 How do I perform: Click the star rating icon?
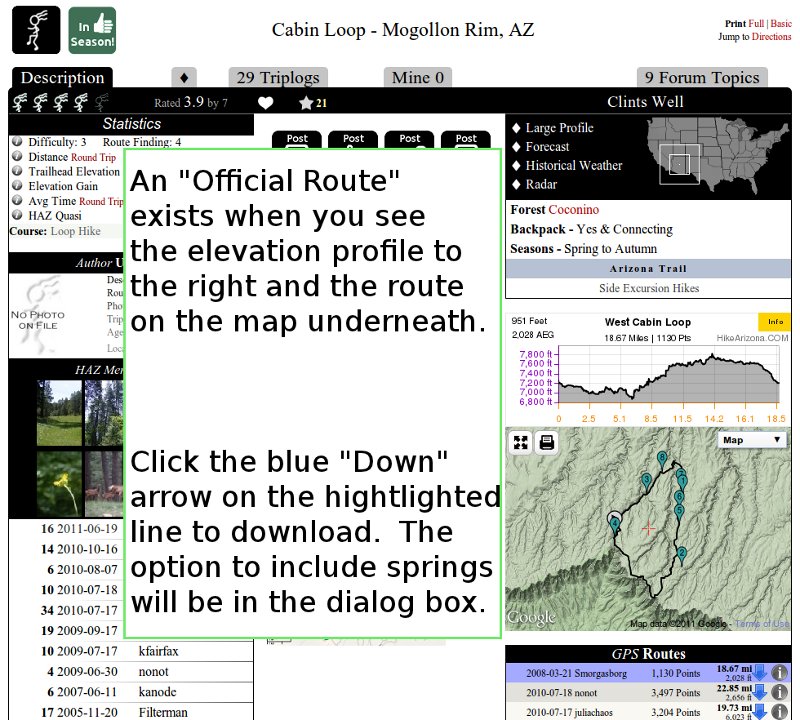pyautogui.click(x=305, y=102)
